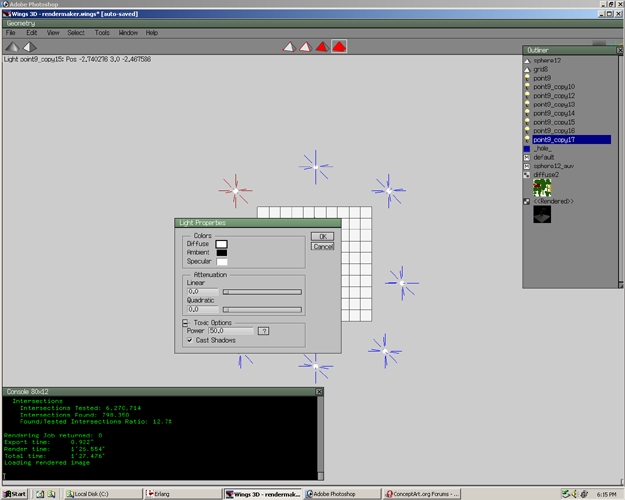625x500 pixels.
Task: Click the Linear attenuation value field
Action: click(x=202, y=292)
